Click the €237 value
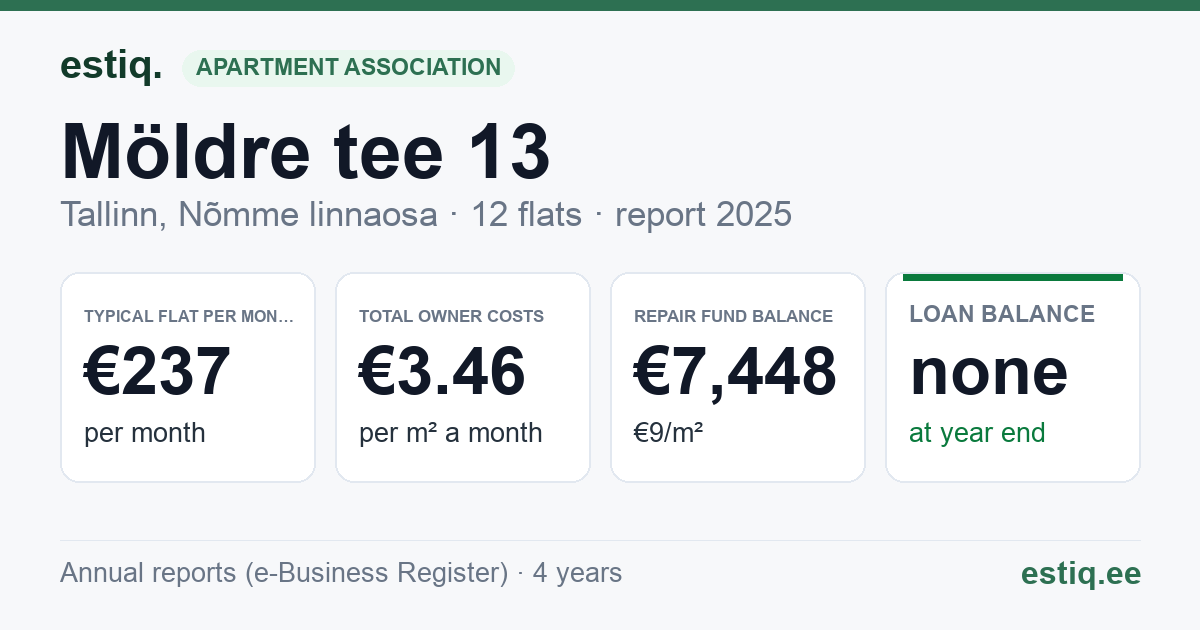The height and width of the screenshot is (630, 1200). 158,372
